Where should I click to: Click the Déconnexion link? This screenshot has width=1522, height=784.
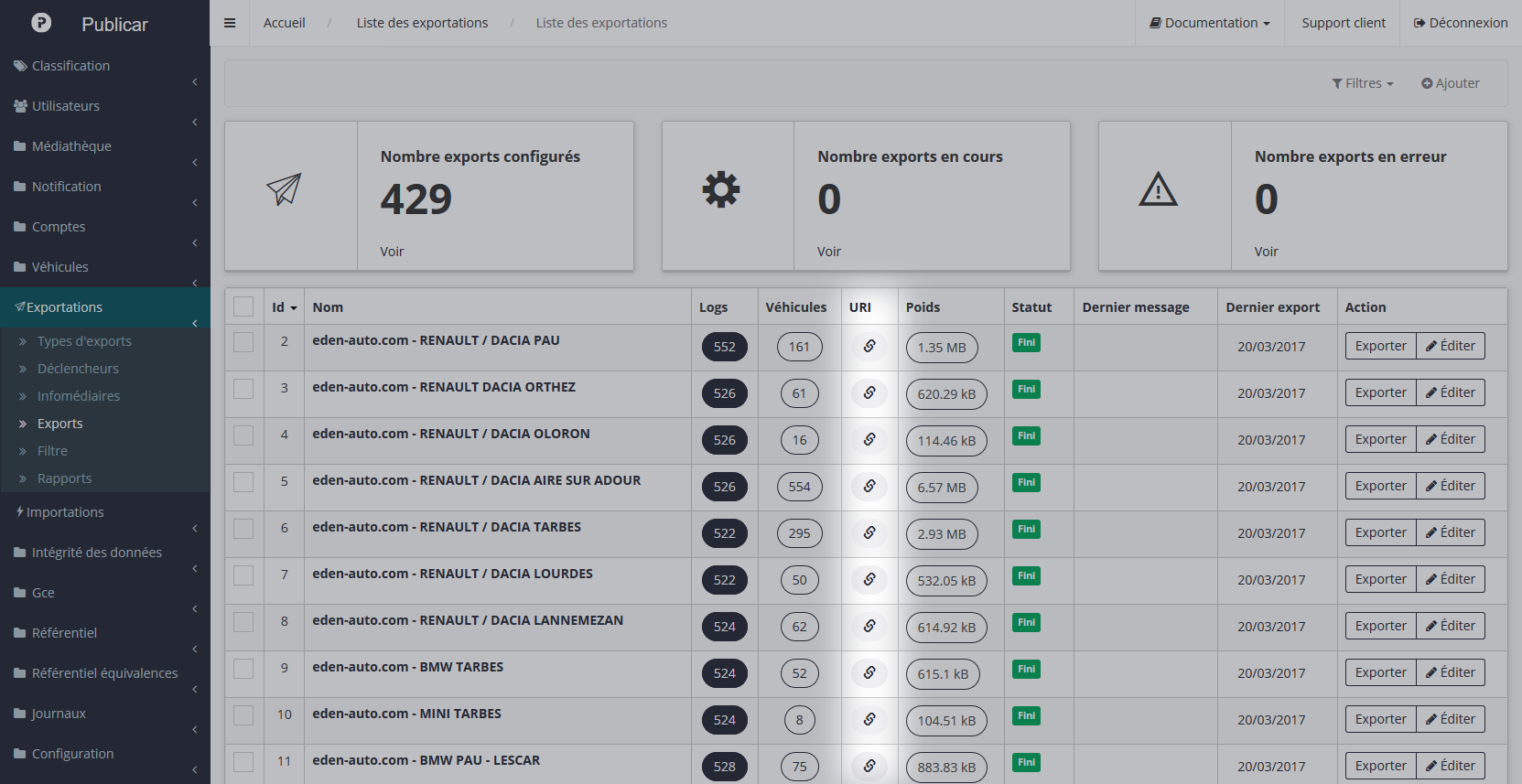(x=1461, y=23)
